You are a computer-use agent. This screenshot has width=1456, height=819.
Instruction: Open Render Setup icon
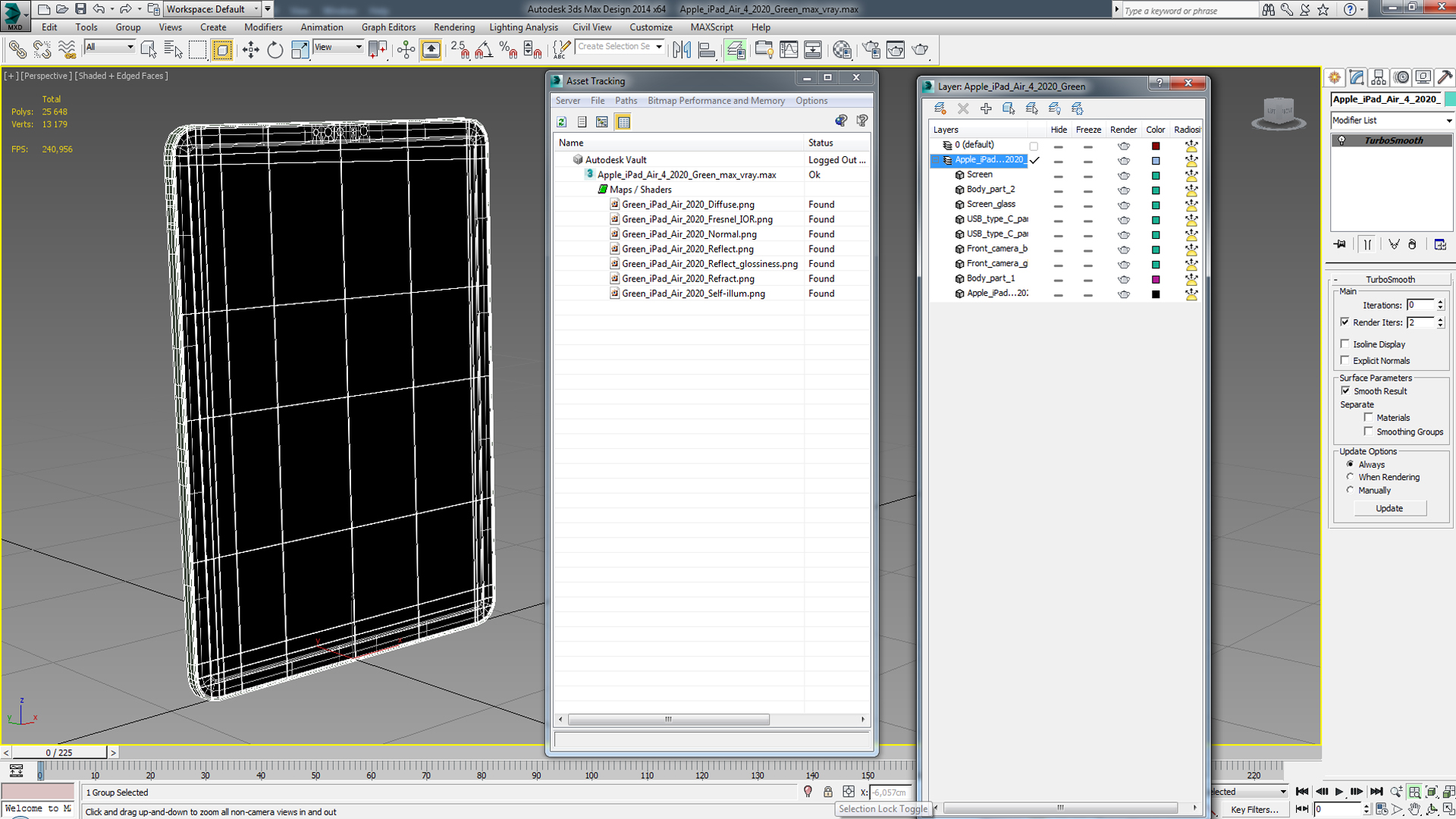[871, 50]
